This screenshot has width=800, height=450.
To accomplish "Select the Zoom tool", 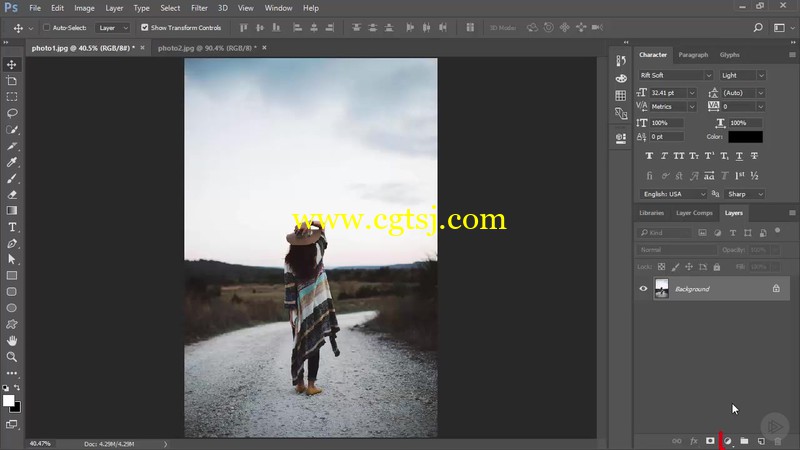I will coord(12,357).
